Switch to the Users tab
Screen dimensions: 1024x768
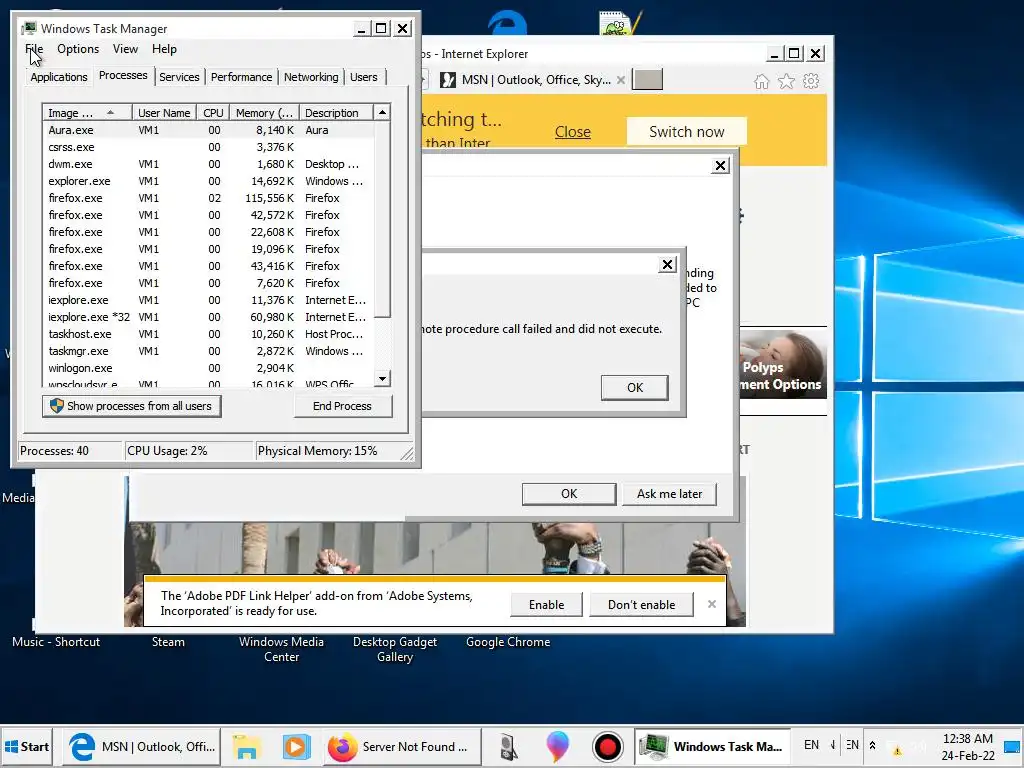click(363, 77)
